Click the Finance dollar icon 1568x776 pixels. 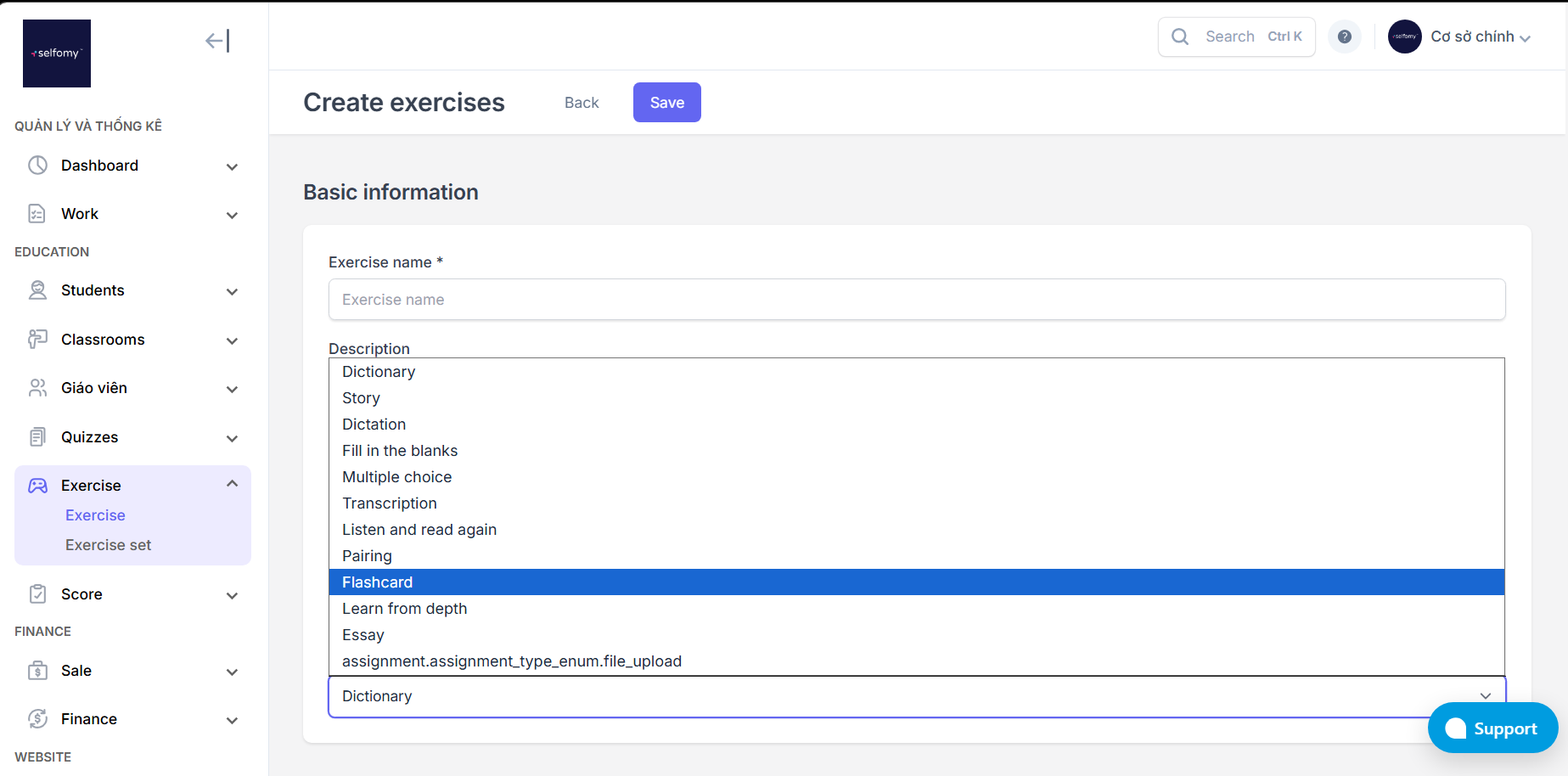click(x=37, y=719)
